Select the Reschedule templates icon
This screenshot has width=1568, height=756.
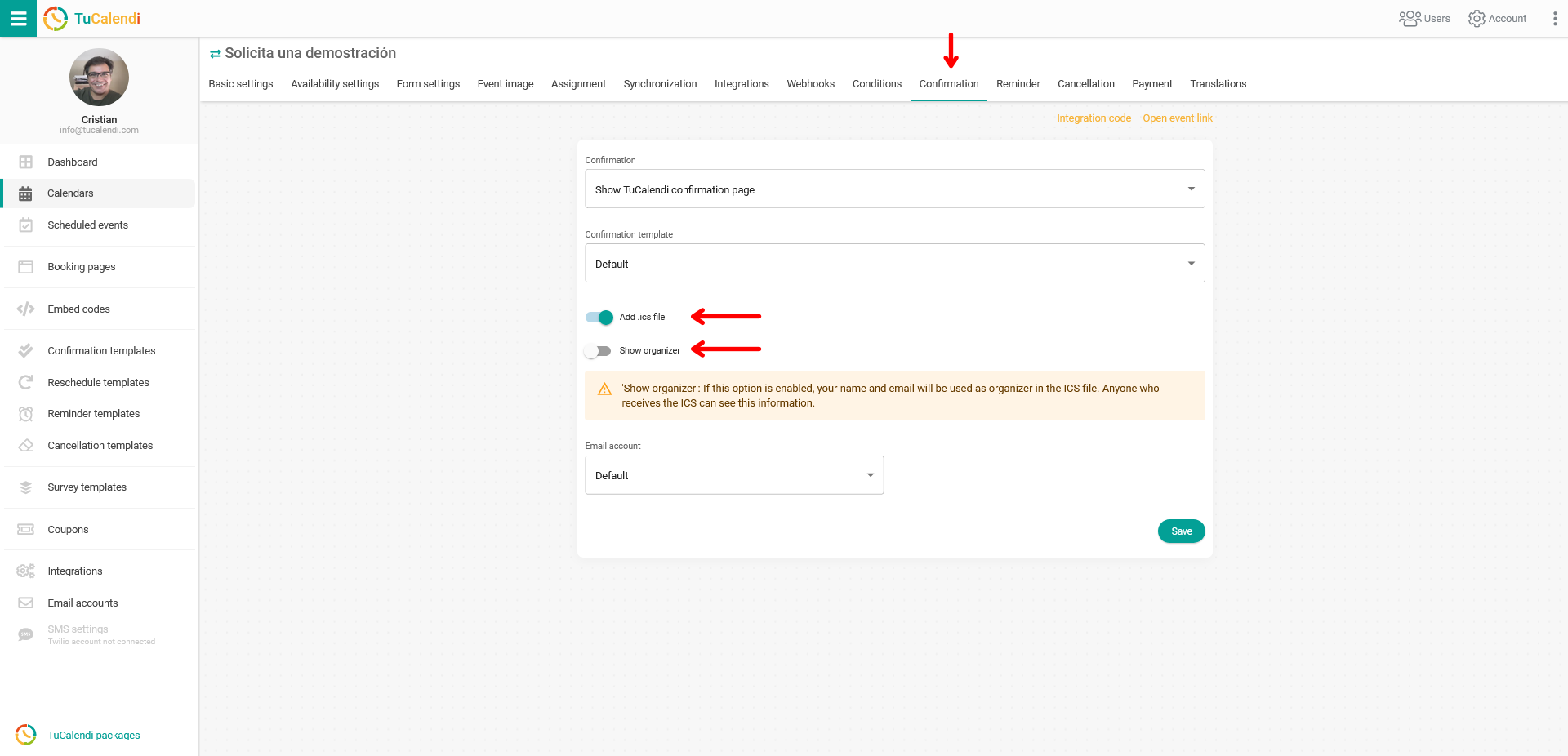click(x=25, y=382)
